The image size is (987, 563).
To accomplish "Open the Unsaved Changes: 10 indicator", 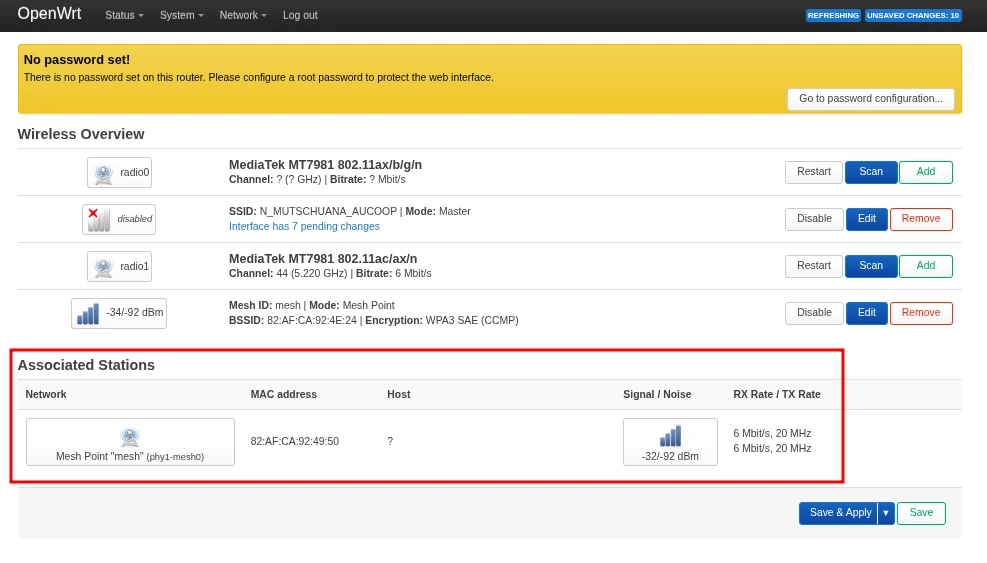I will click(x=913, y=15).
